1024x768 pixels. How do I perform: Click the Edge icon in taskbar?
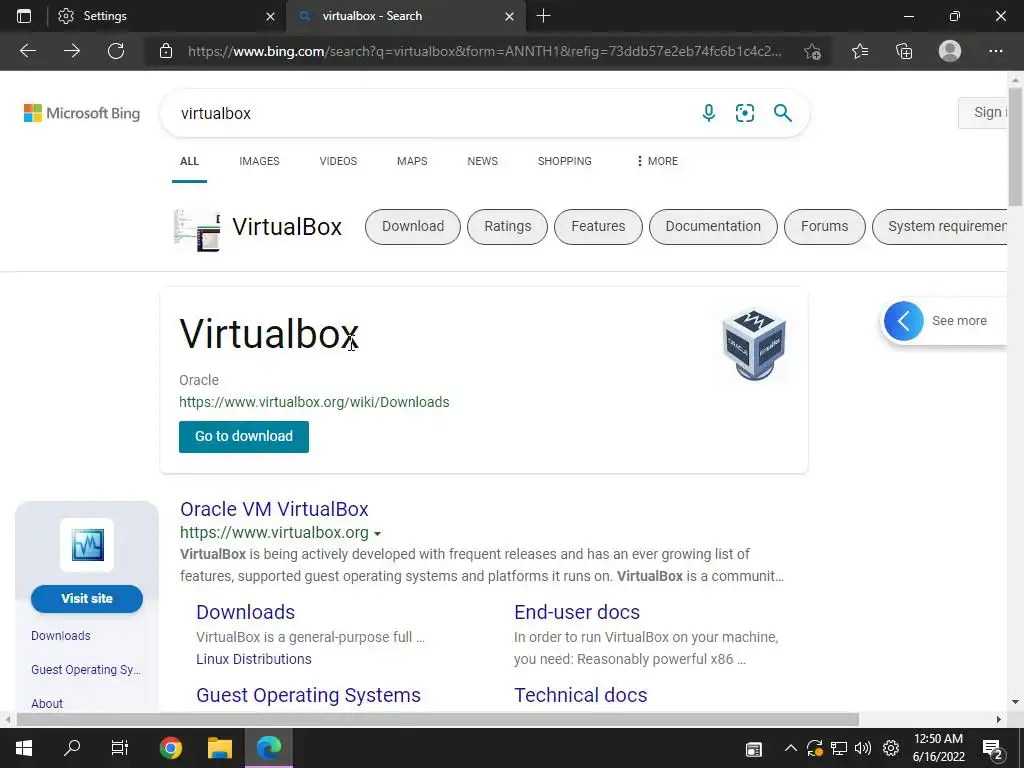[268, 748]
